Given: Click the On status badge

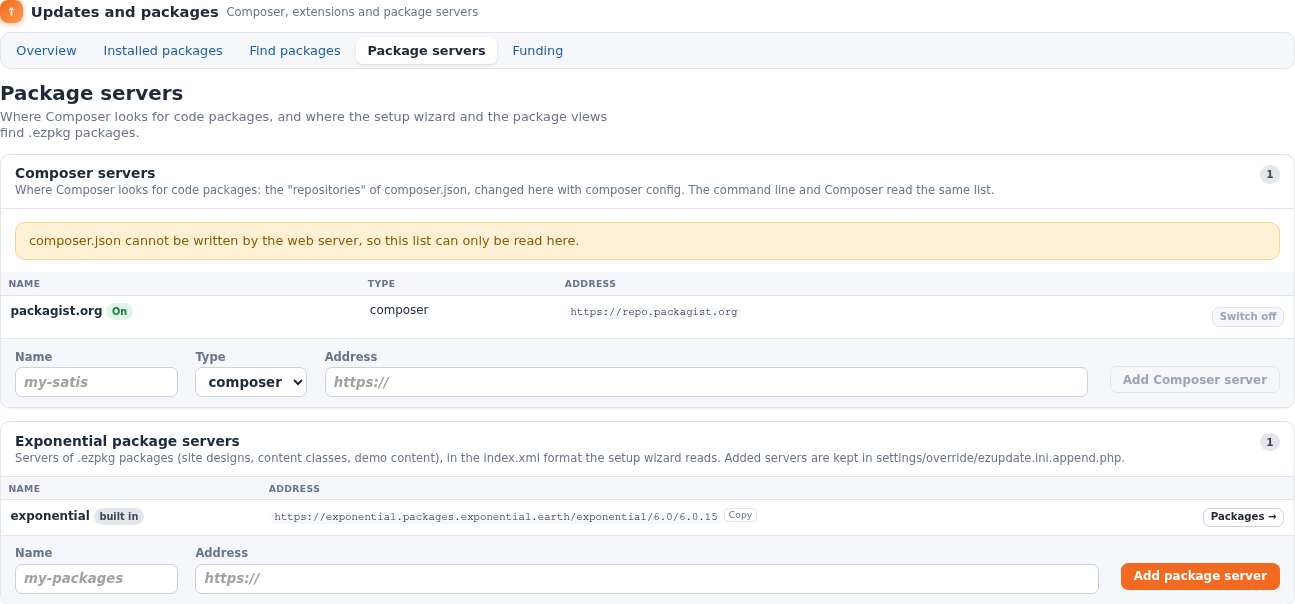Looking at the screenshot, I should pyautogui.click(x=120, y=311).
